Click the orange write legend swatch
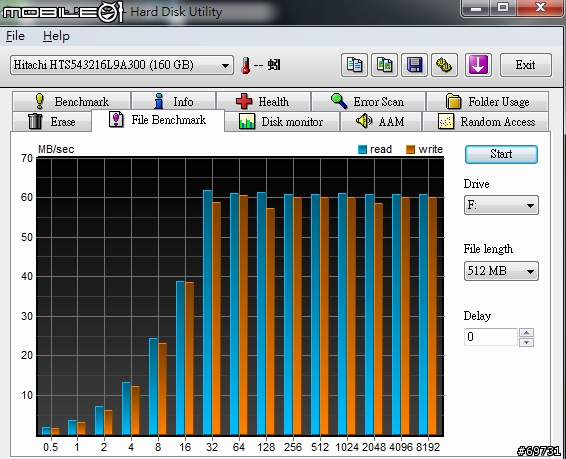Screen dimensions: 566x459 [410, 149]
